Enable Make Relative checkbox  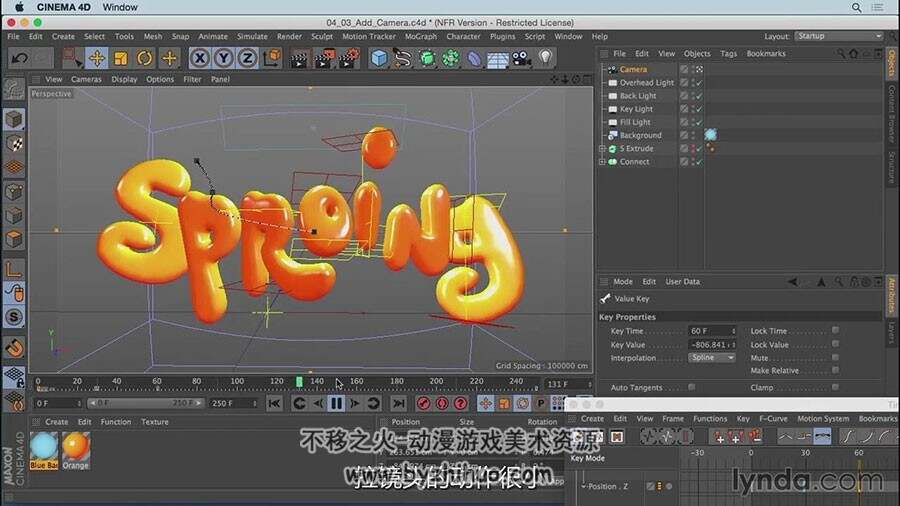(x=835, y=370)
